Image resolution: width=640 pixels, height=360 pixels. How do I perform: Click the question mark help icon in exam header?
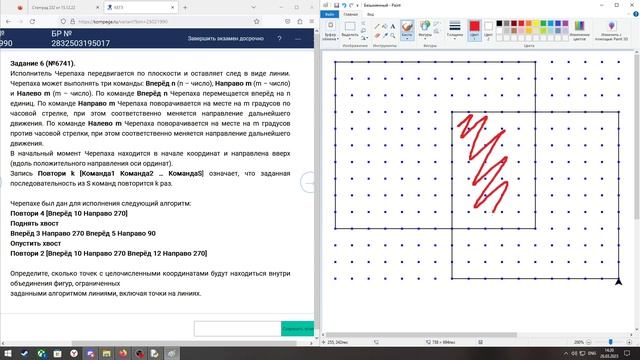(x=280, y=38)
